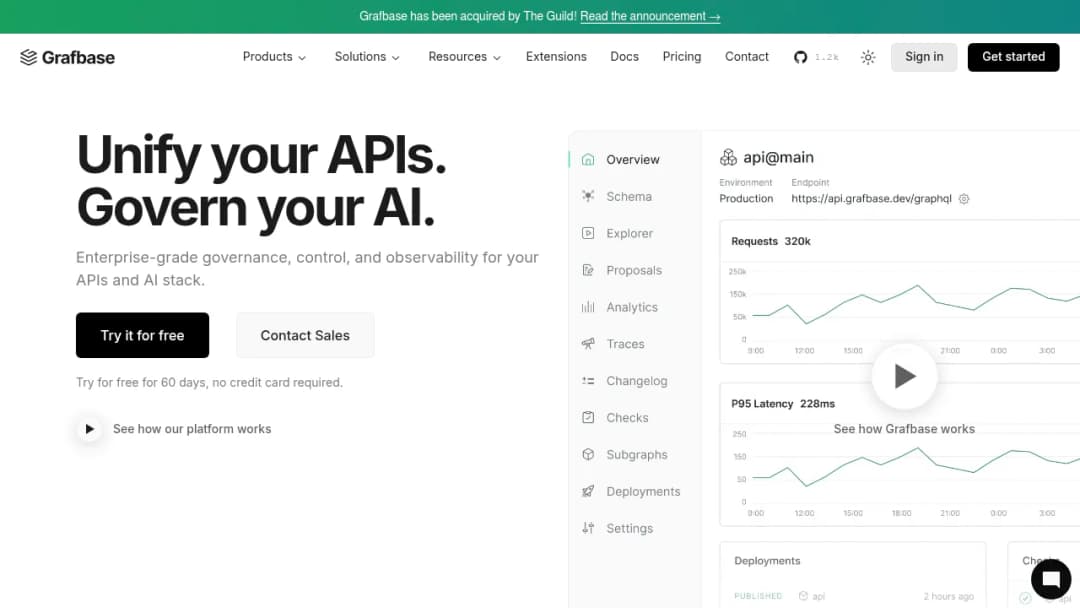1080x608 pixels.
Task: Click the Schema sidebar icon
Action: [588, 196]
